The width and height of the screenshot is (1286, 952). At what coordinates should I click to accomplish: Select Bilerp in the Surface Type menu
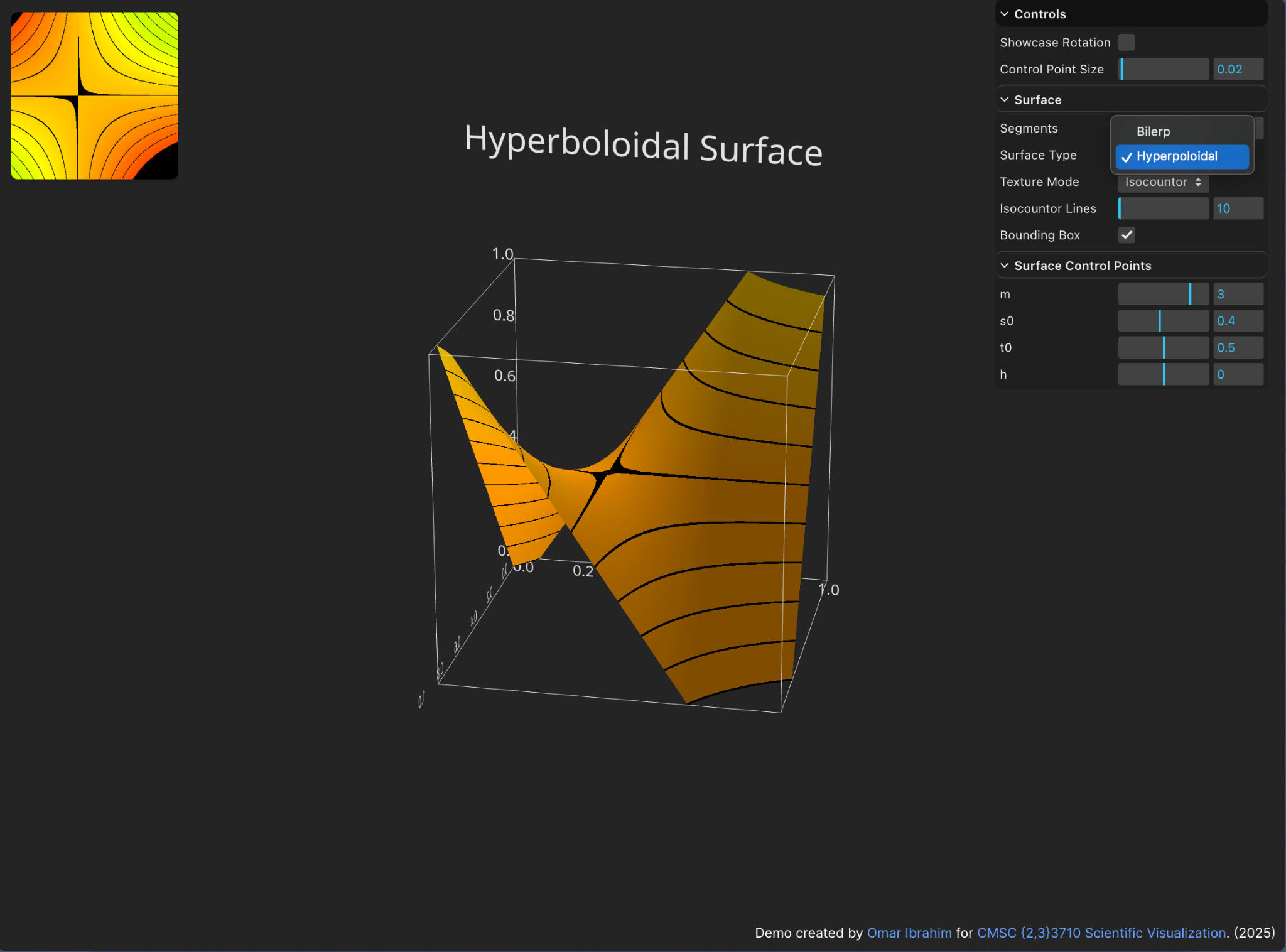[x=1153, y=131]
